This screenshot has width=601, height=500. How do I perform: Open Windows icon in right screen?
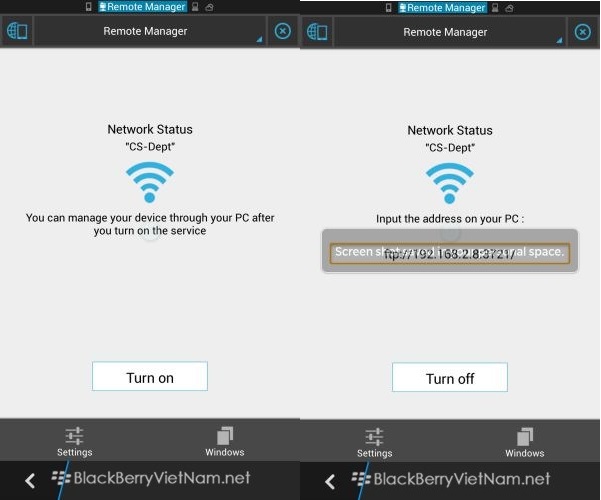(525, 443)
